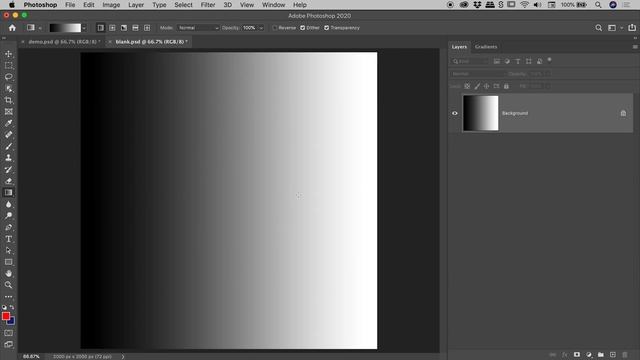
Task: Select the Healing Brush tool
Action: [x=9, y=135]
